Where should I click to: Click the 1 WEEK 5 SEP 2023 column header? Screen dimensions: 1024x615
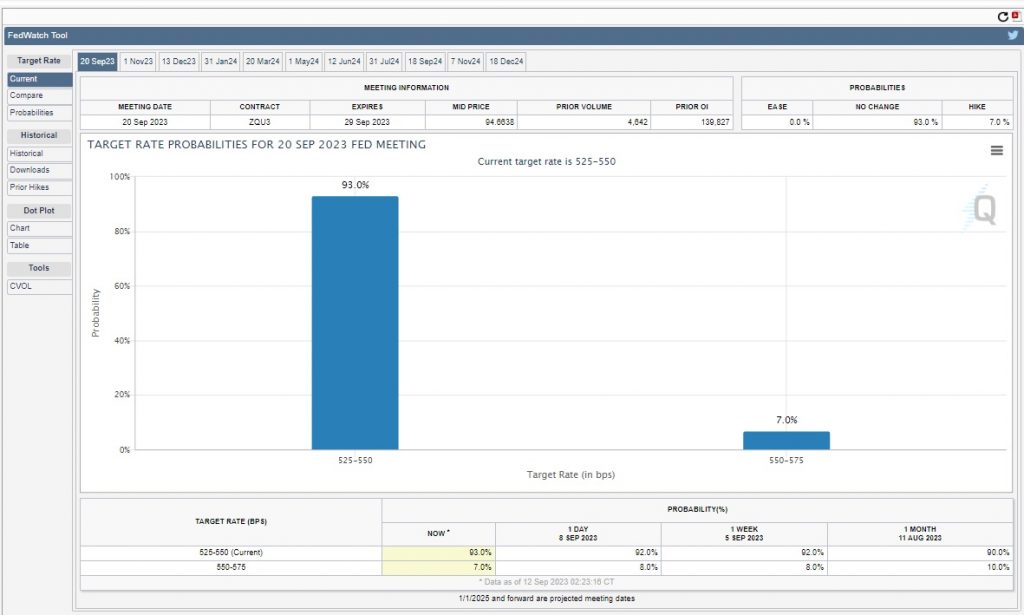click(744, 533)
